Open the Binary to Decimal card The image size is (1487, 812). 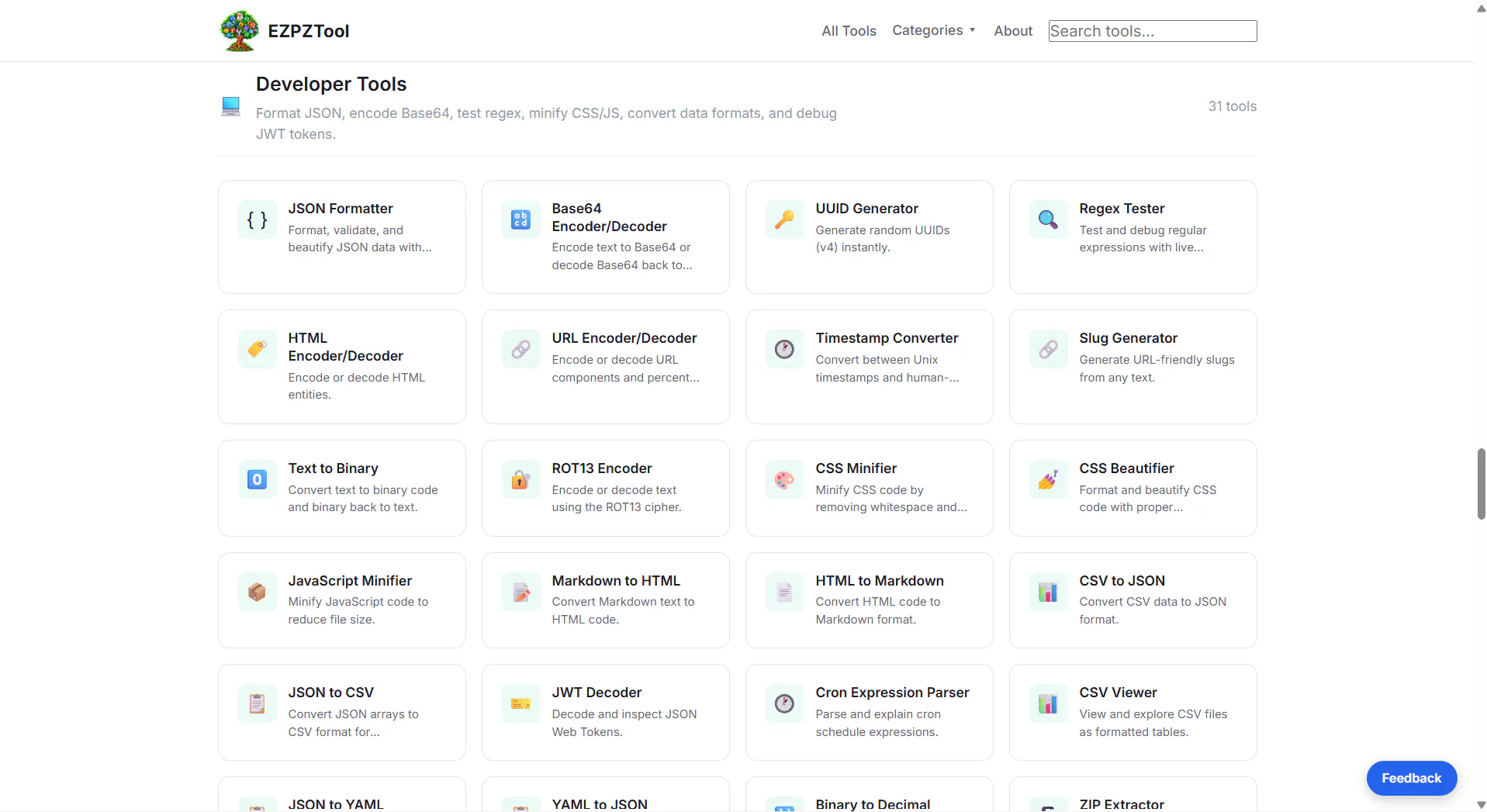[870, 795]
